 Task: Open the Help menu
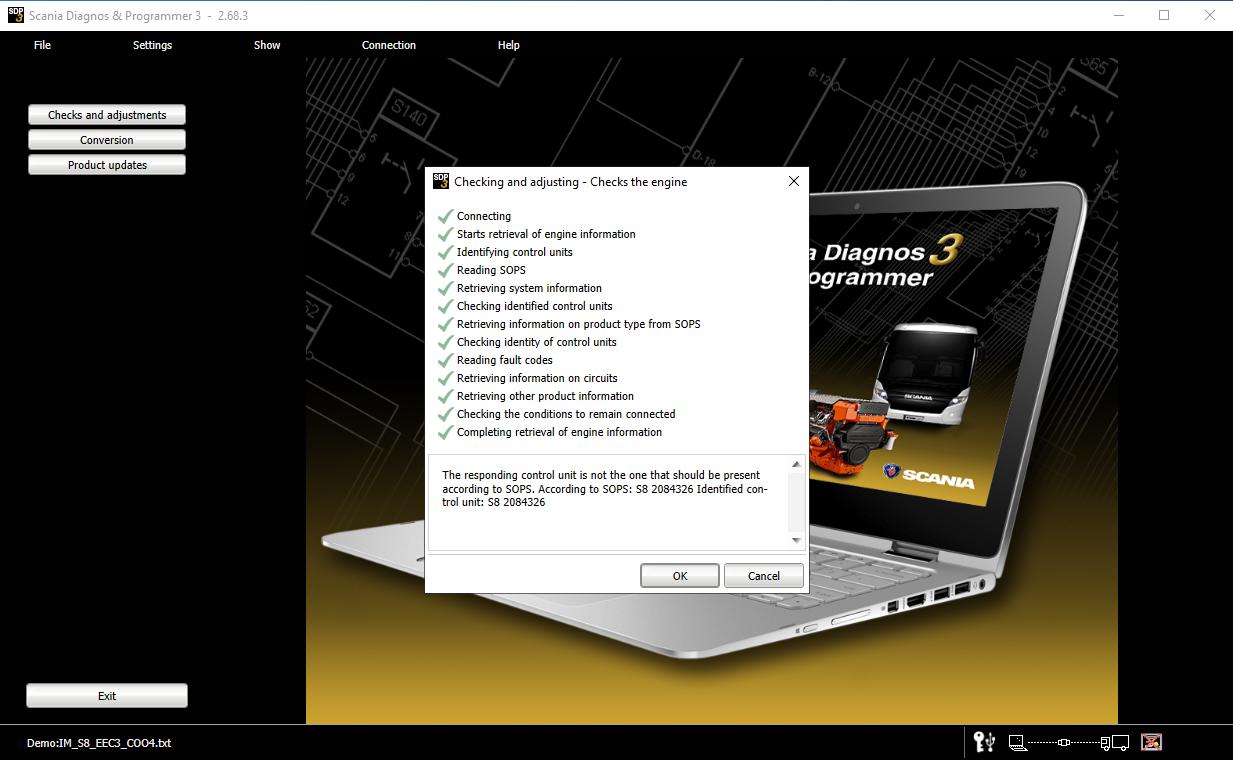tap(509, 45)
